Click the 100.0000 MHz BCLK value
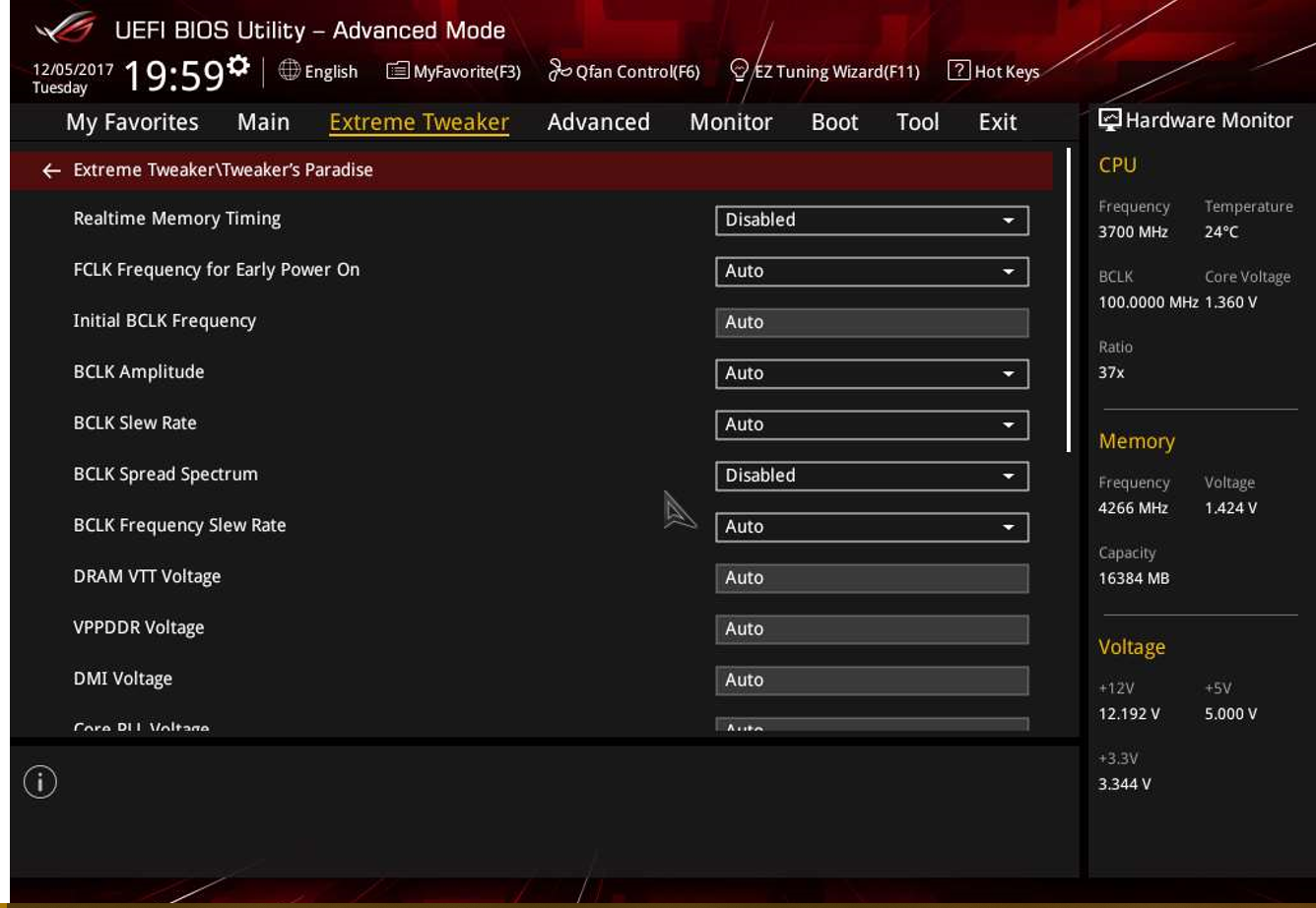 point(1149,302)
